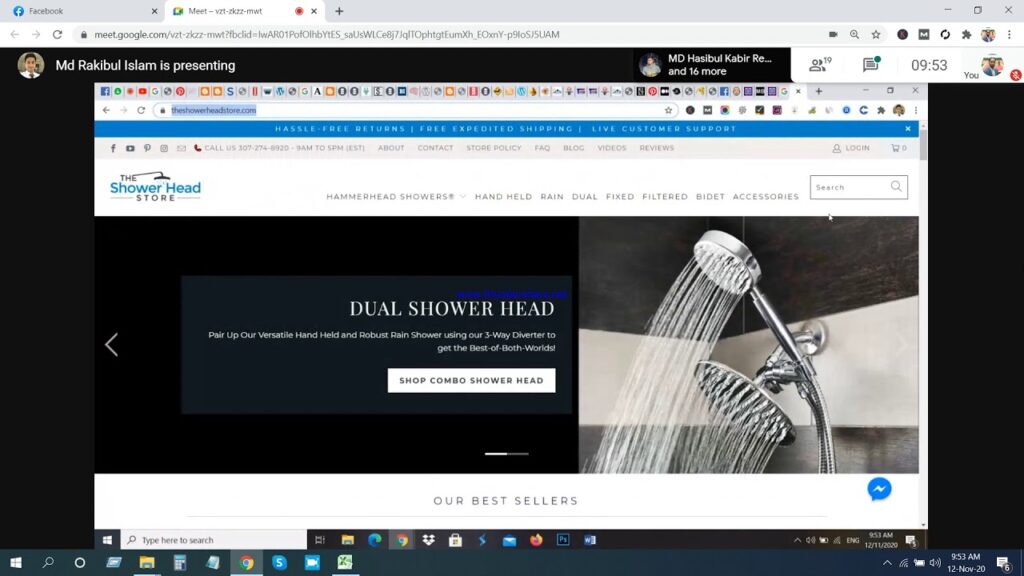Screen dimensions: 1024x576
Task: Open the Hand Held menu item
Action: click(x=504, y=197)
